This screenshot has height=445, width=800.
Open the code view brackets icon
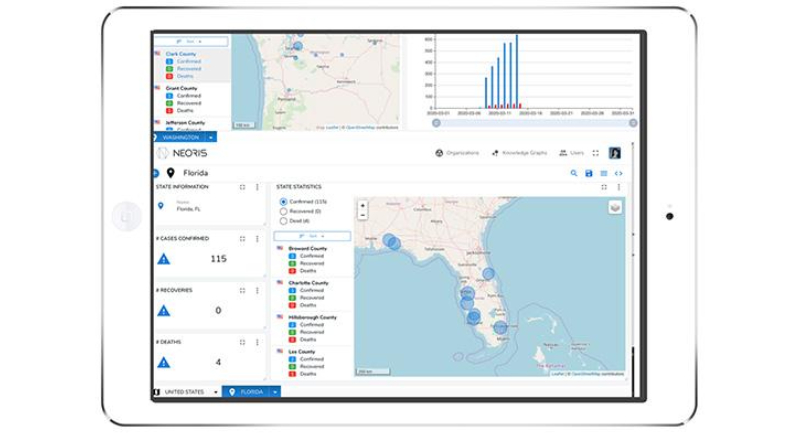tap(618, 174)
